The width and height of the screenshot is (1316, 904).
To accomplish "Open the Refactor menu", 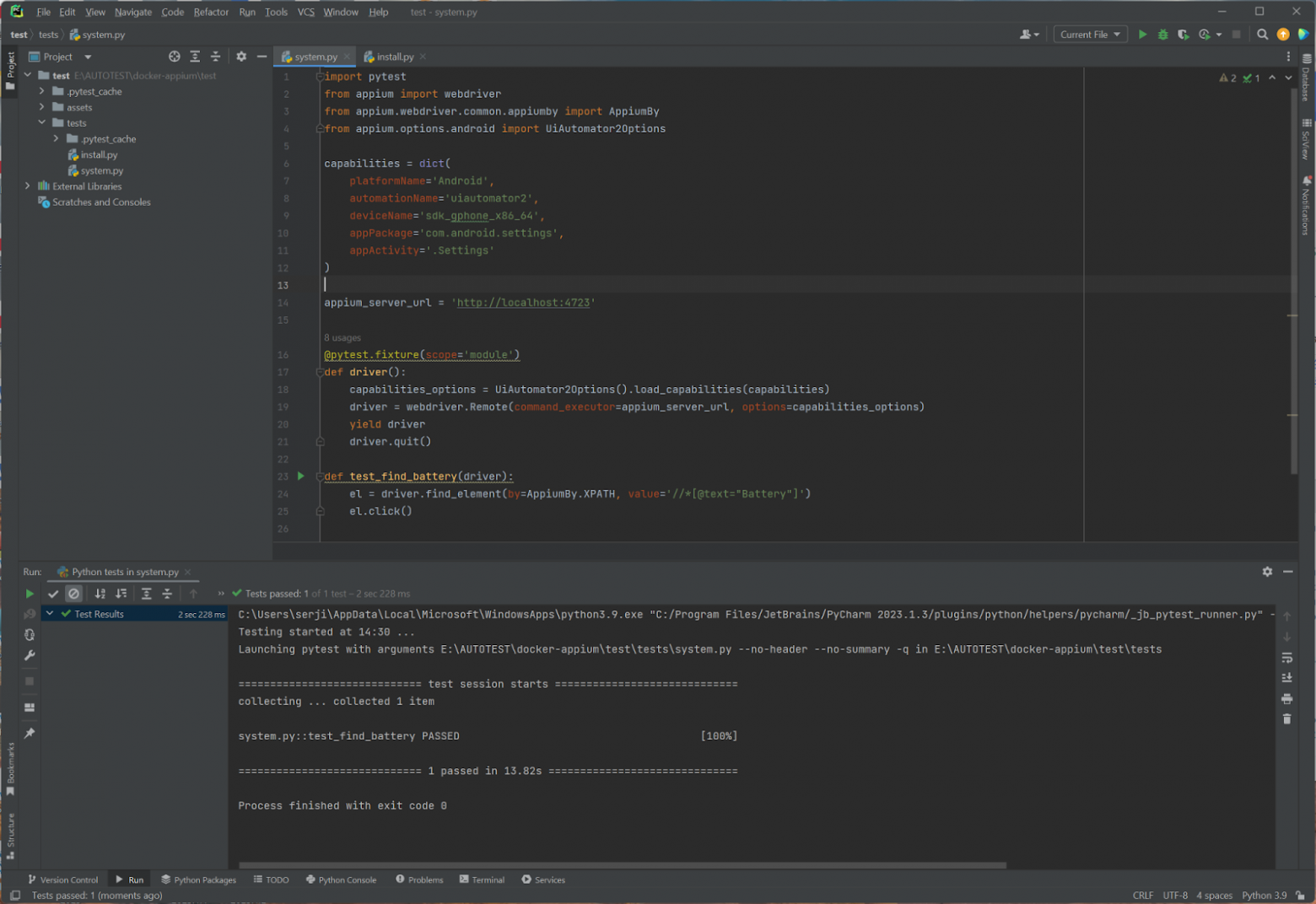I will tap(211, 12).
